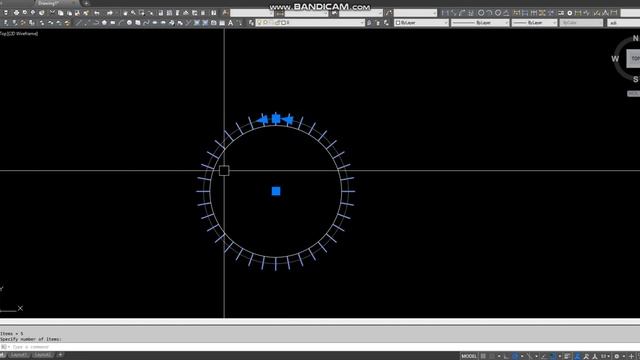Open the multileader style dropdown
The width and height of the screenshot is (640, 360).
415,13
